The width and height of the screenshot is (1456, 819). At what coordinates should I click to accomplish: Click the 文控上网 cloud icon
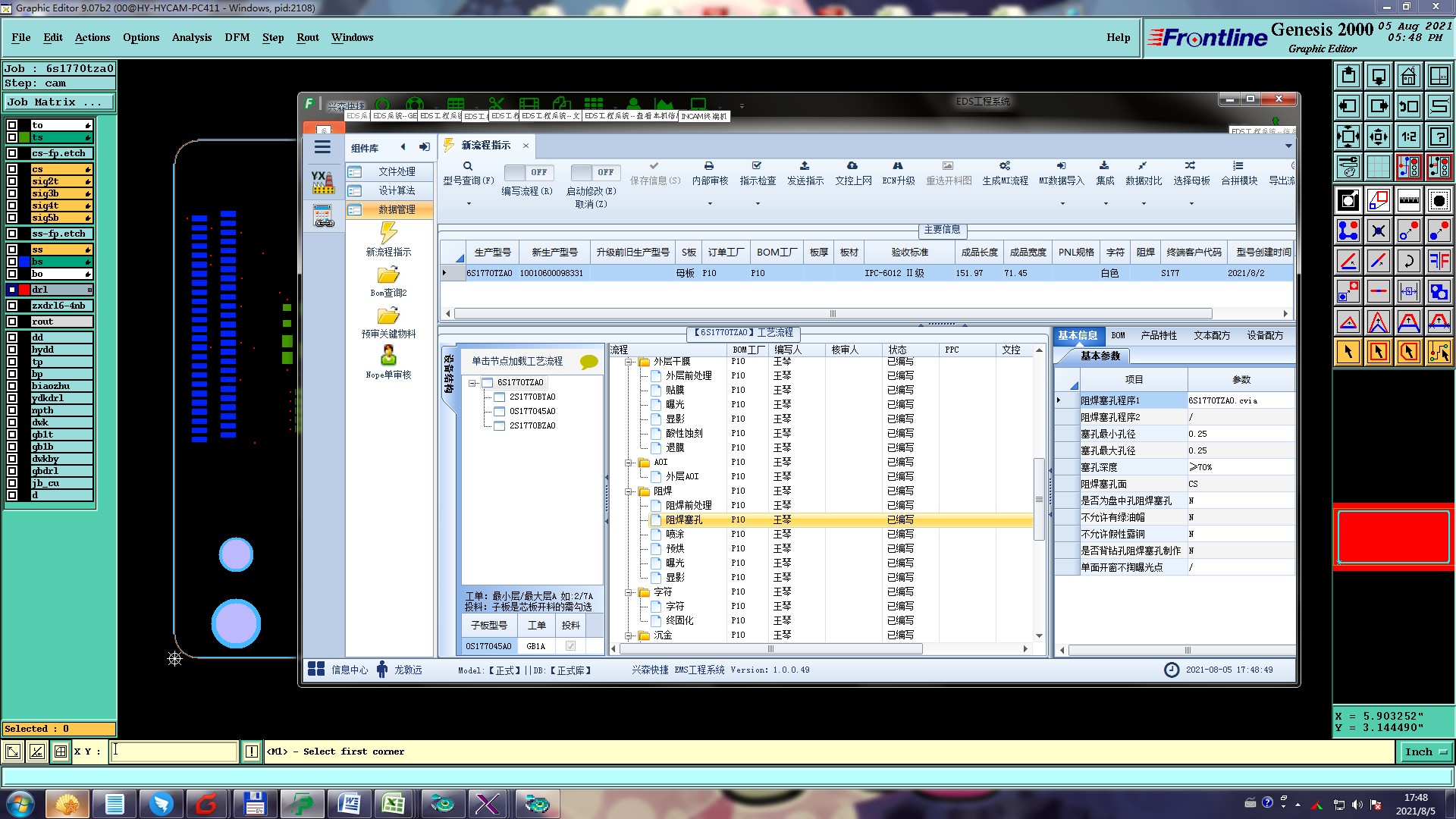pos(852,166)
